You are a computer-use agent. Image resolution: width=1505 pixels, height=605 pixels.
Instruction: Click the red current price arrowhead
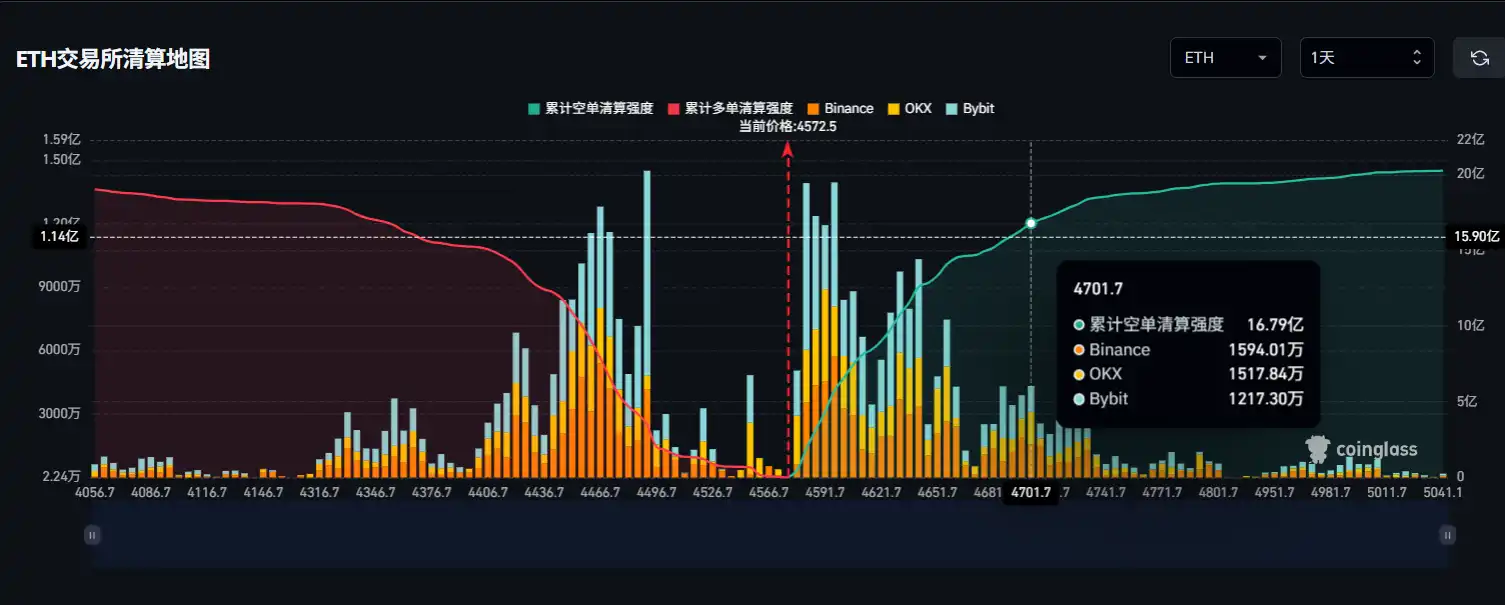tap(788, 150)
